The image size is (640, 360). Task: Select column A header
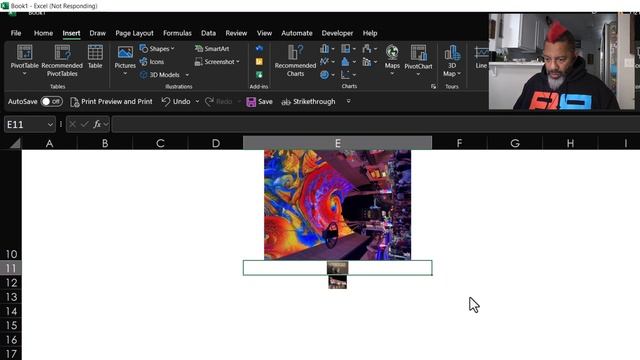pyautogui.click(x=49, y=143)
